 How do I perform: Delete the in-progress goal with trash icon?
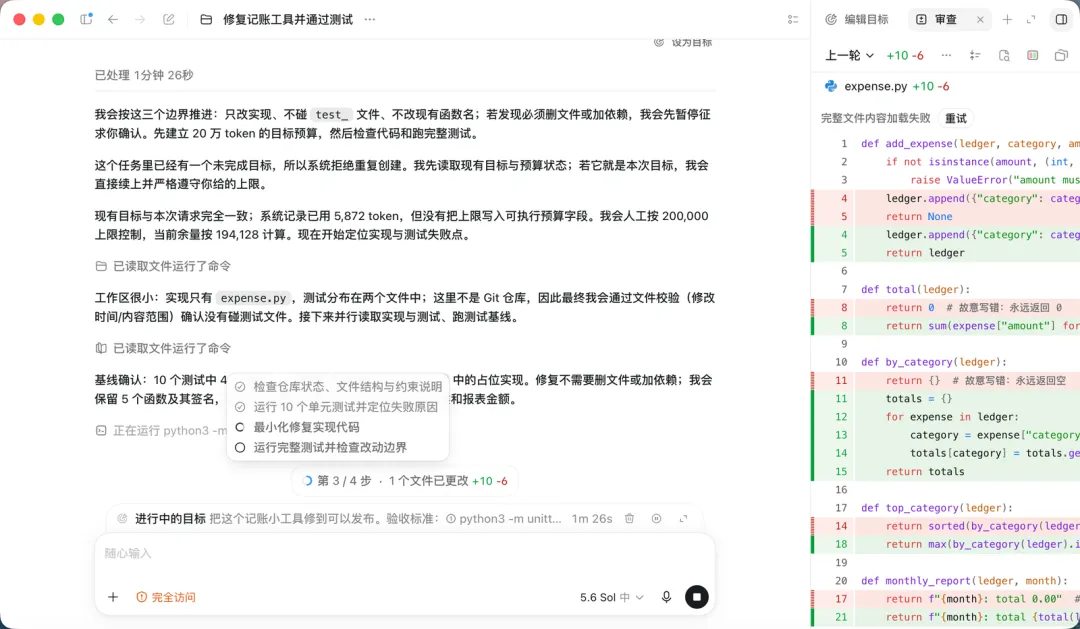click(629, 518)
